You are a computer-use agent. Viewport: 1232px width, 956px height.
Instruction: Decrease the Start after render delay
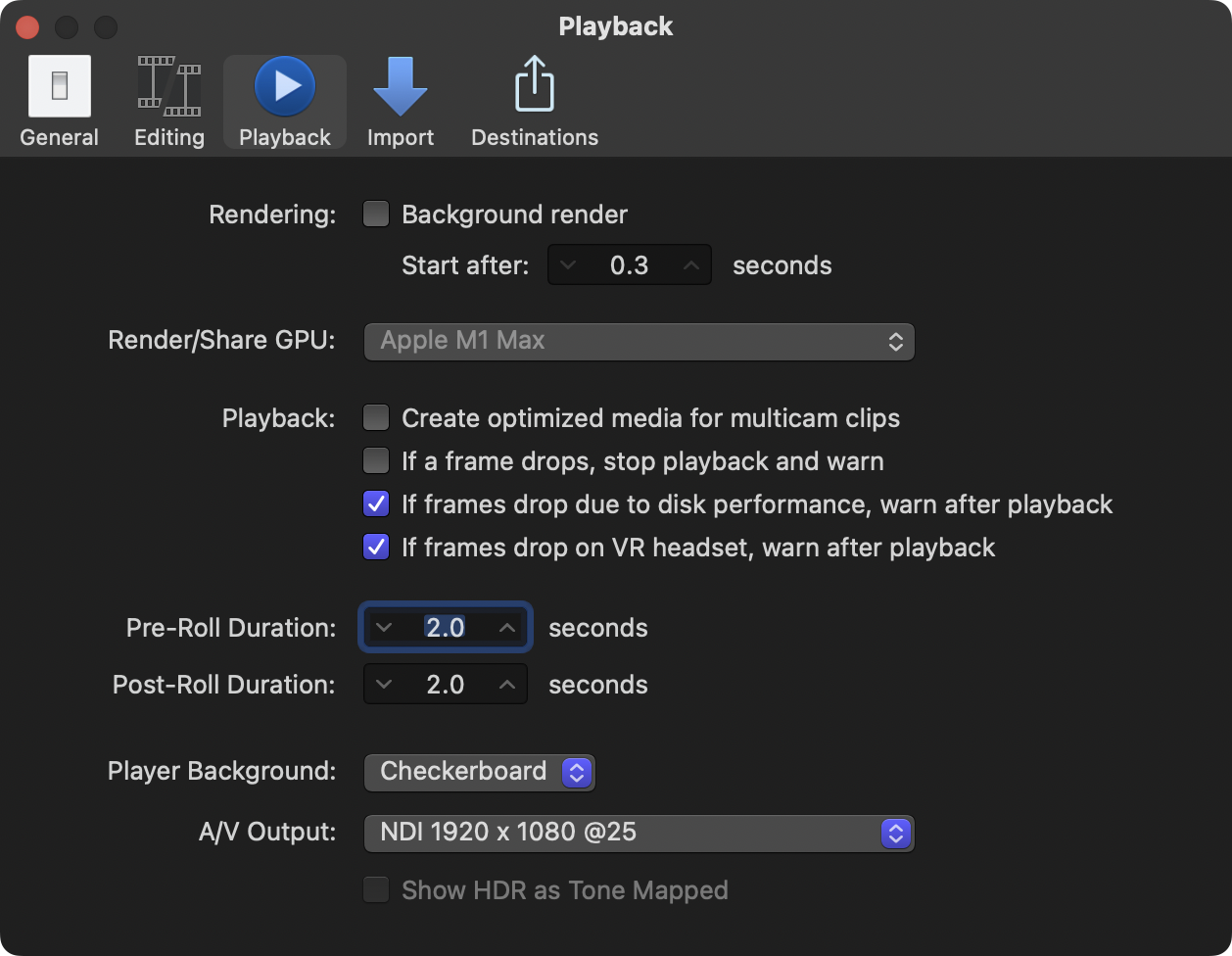(x=568, y=265)
